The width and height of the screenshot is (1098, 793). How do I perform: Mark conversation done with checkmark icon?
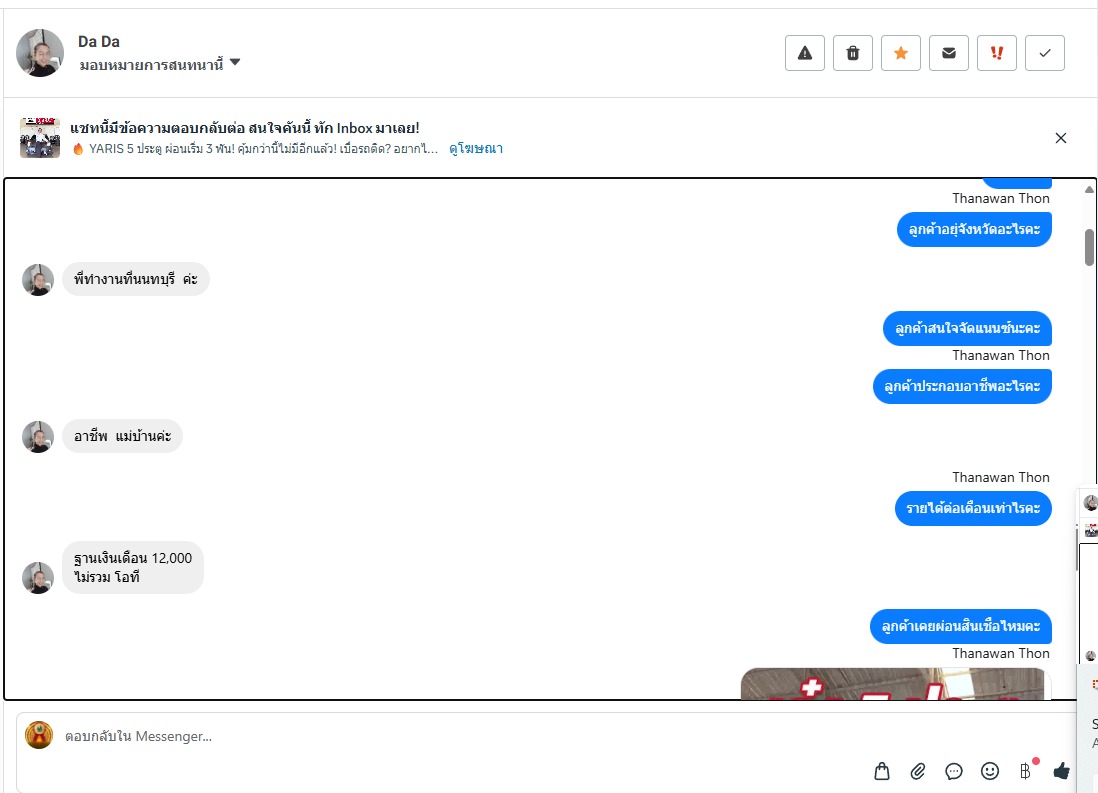(x=1045, y=53)
